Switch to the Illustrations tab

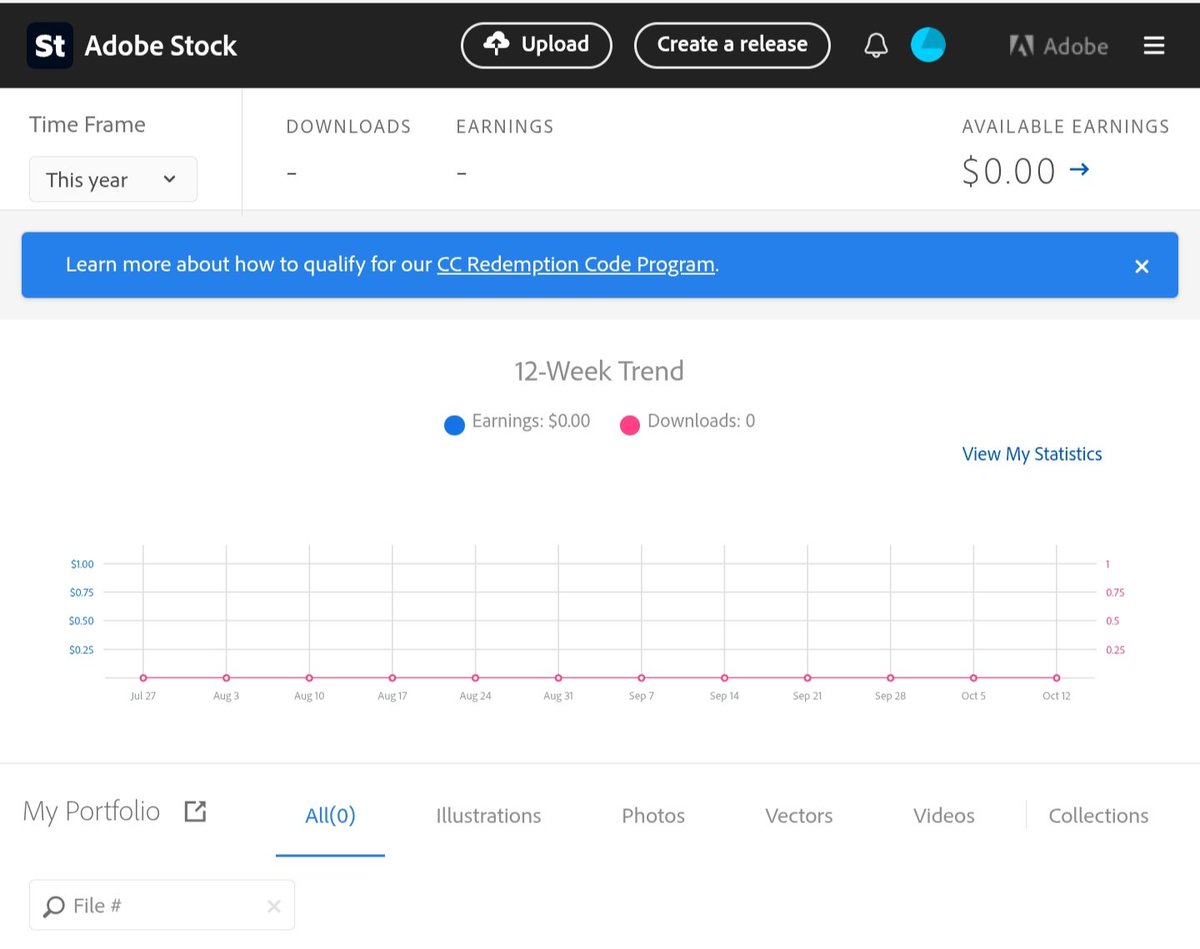point(488,816)
